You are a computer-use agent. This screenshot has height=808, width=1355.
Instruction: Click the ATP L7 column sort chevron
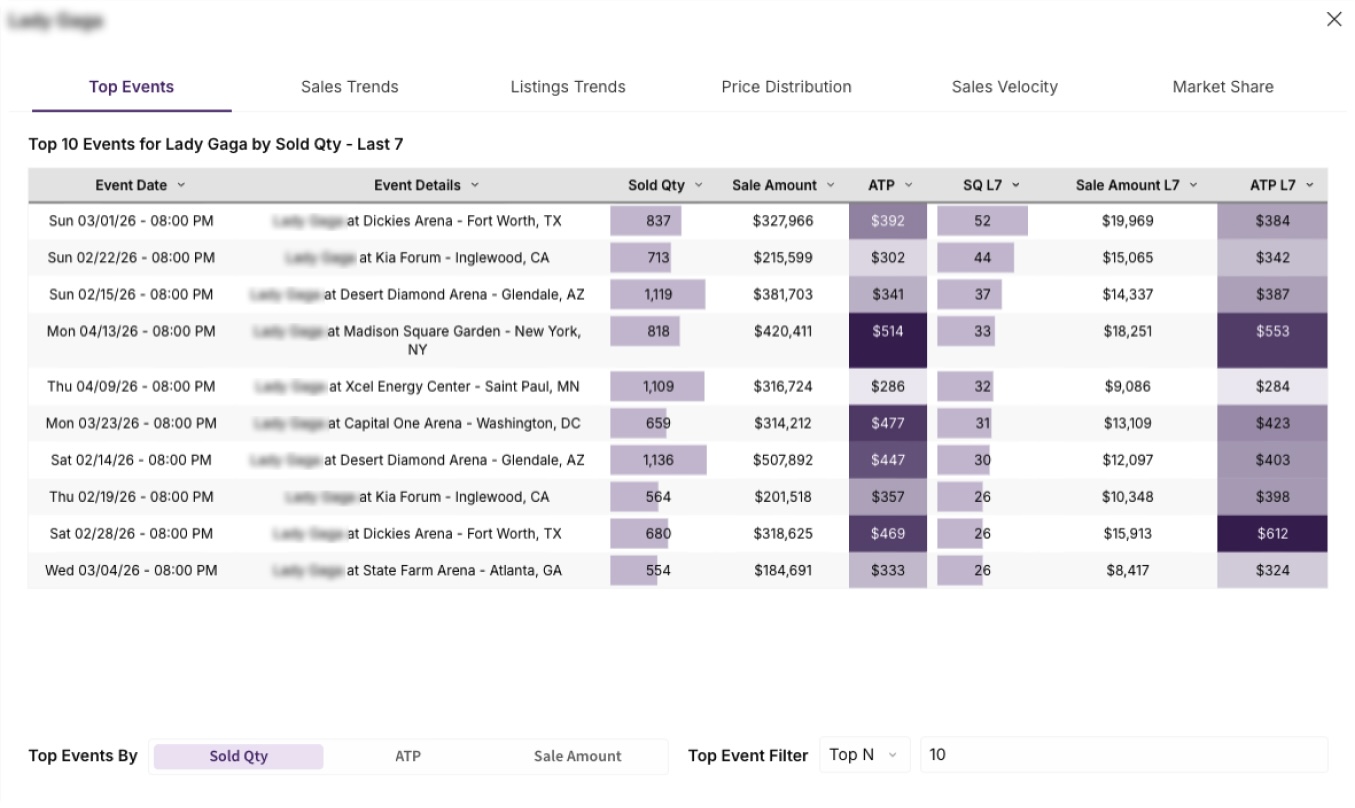coord(1309,185)
